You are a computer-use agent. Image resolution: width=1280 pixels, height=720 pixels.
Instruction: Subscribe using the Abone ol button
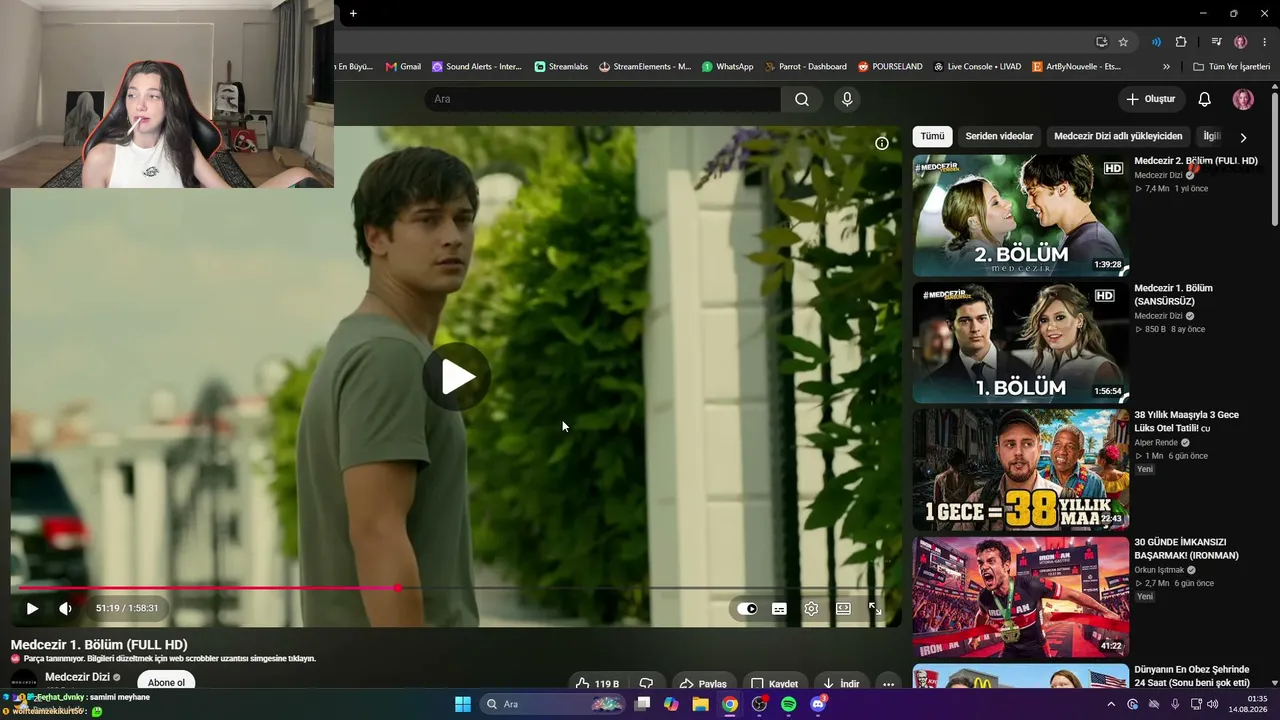(x=166, y=682)
